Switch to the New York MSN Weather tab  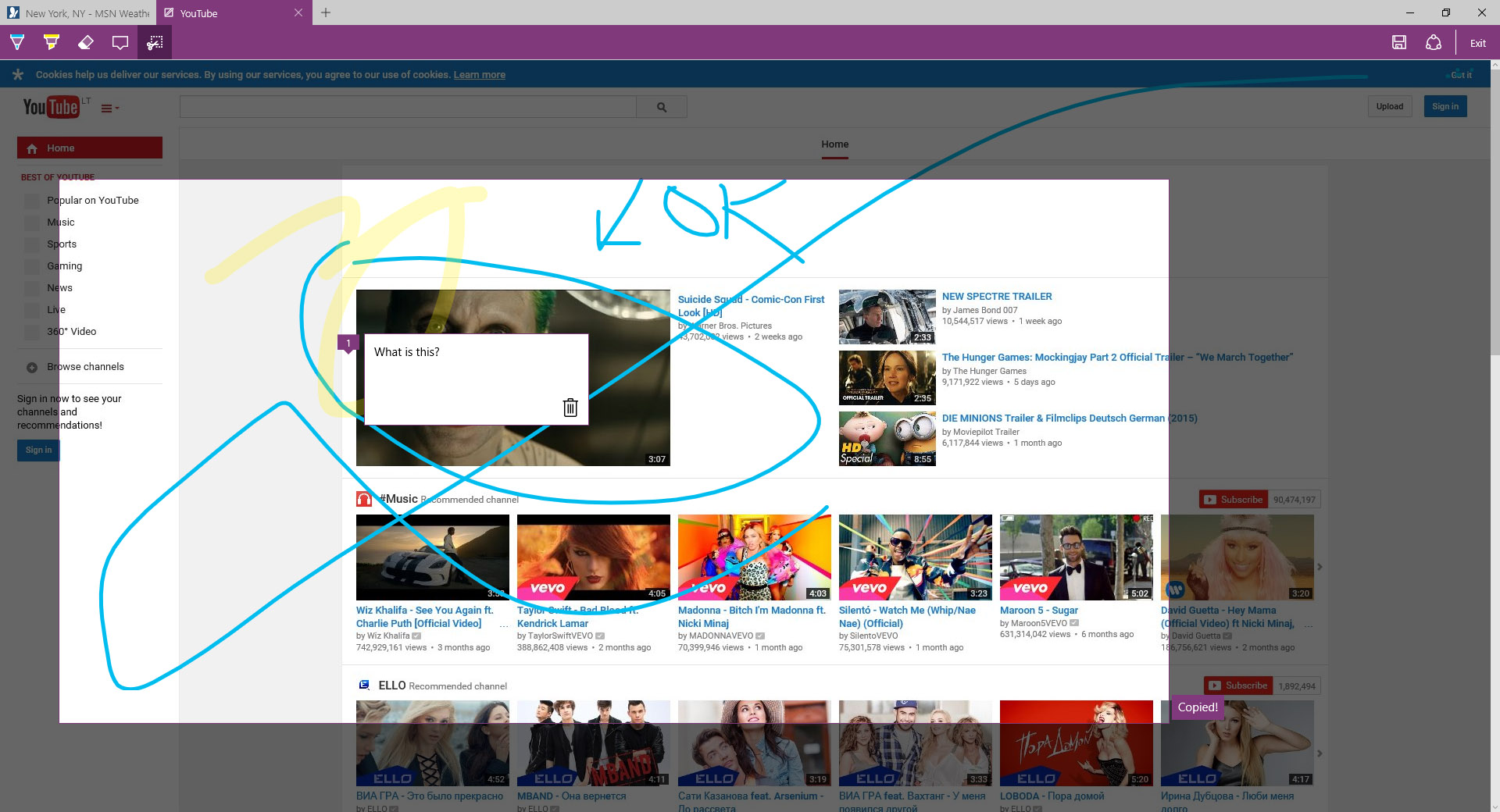click(x=78, y=13)
